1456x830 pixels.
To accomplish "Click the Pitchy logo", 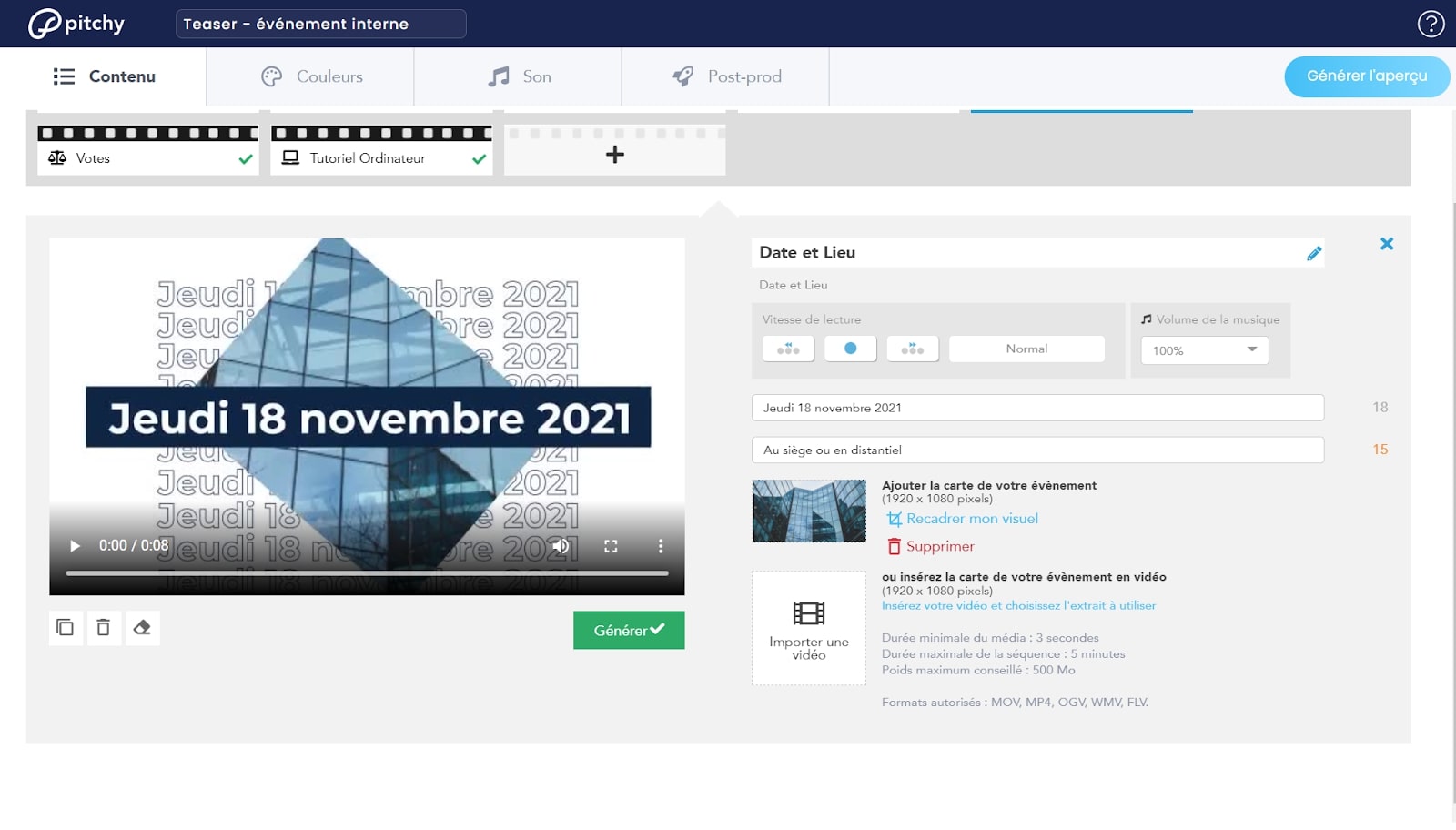I will click(76, 24).
